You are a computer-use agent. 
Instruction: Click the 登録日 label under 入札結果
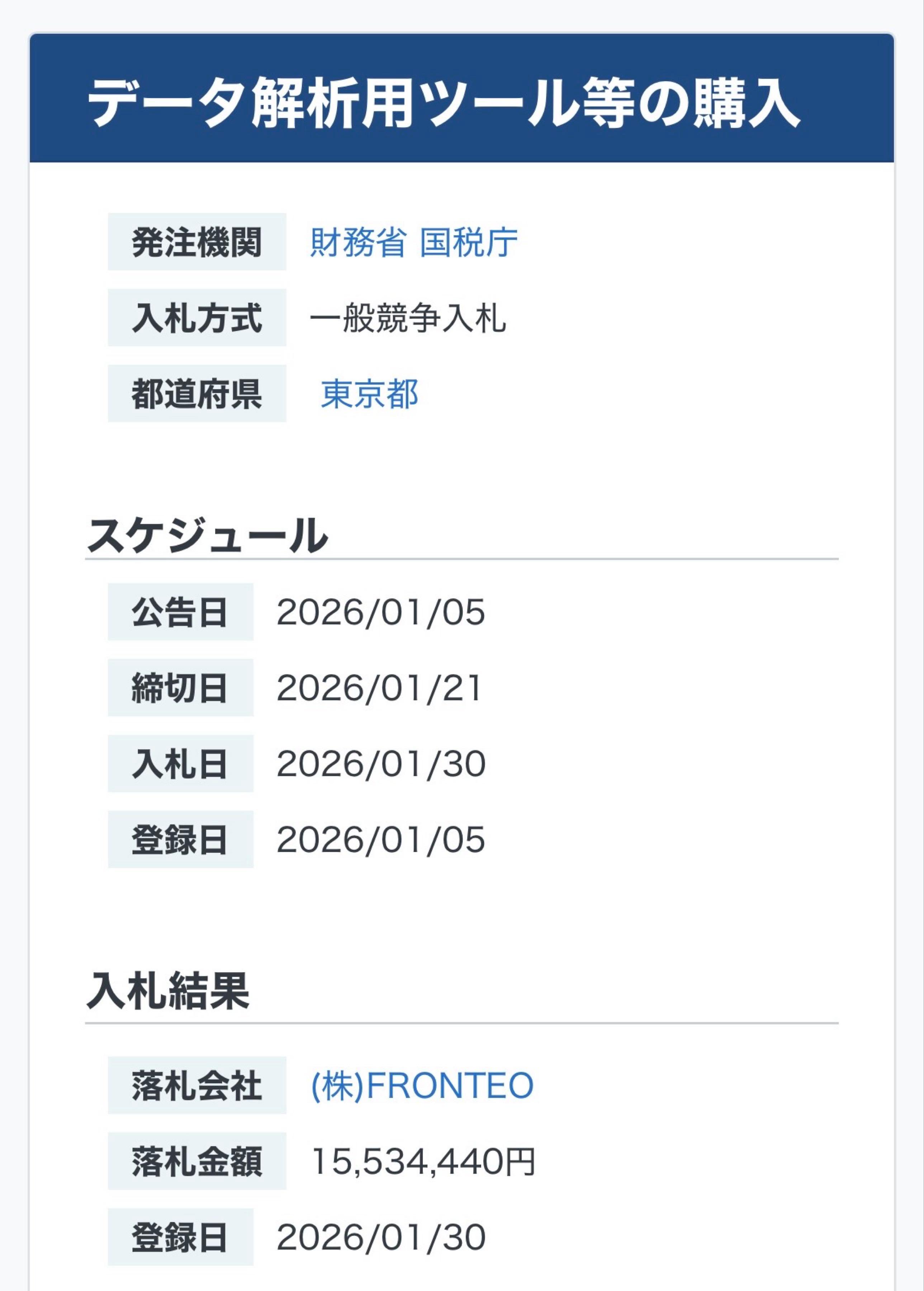[180, 1238]
